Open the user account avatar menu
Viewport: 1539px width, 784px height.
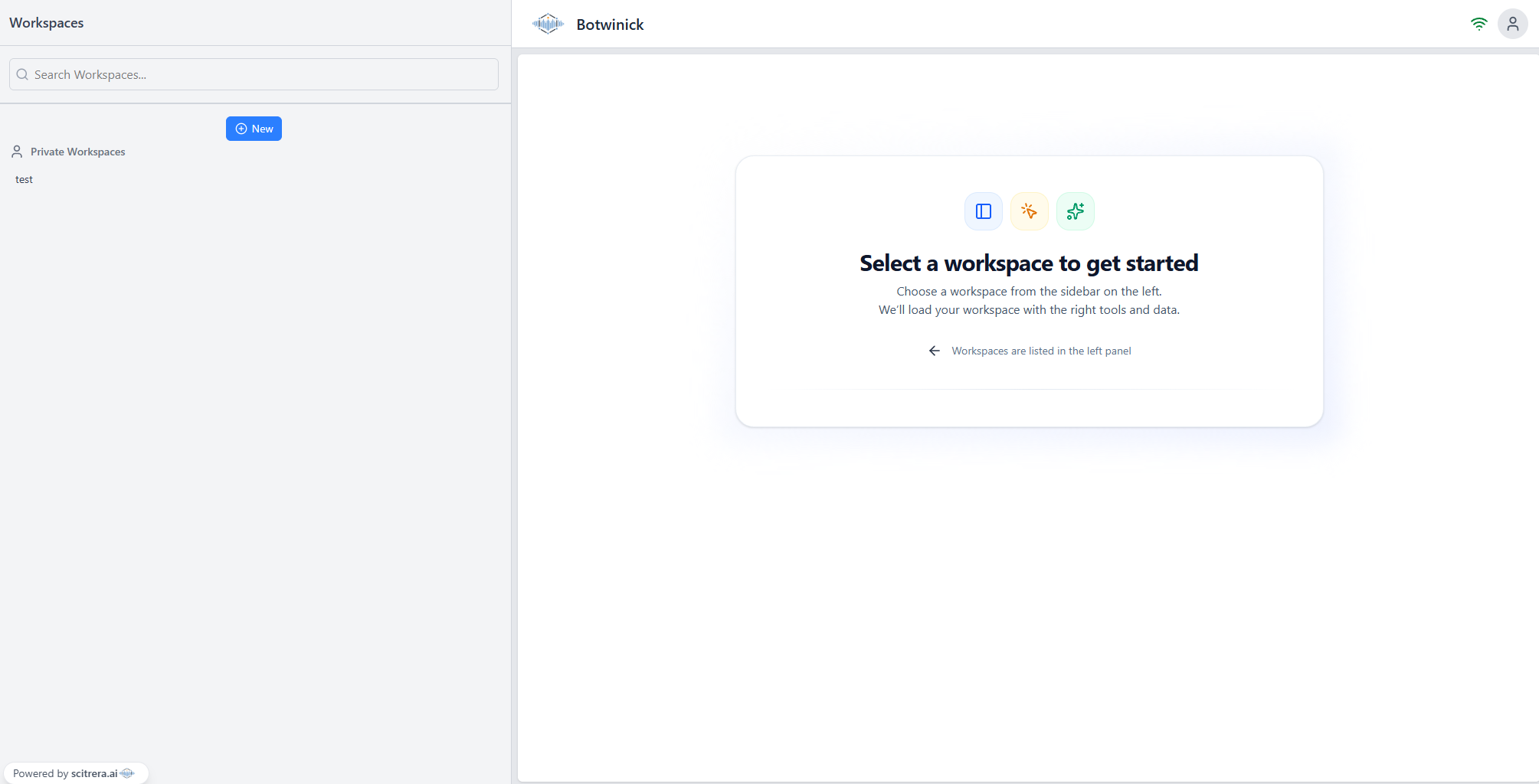point(1512,24)
